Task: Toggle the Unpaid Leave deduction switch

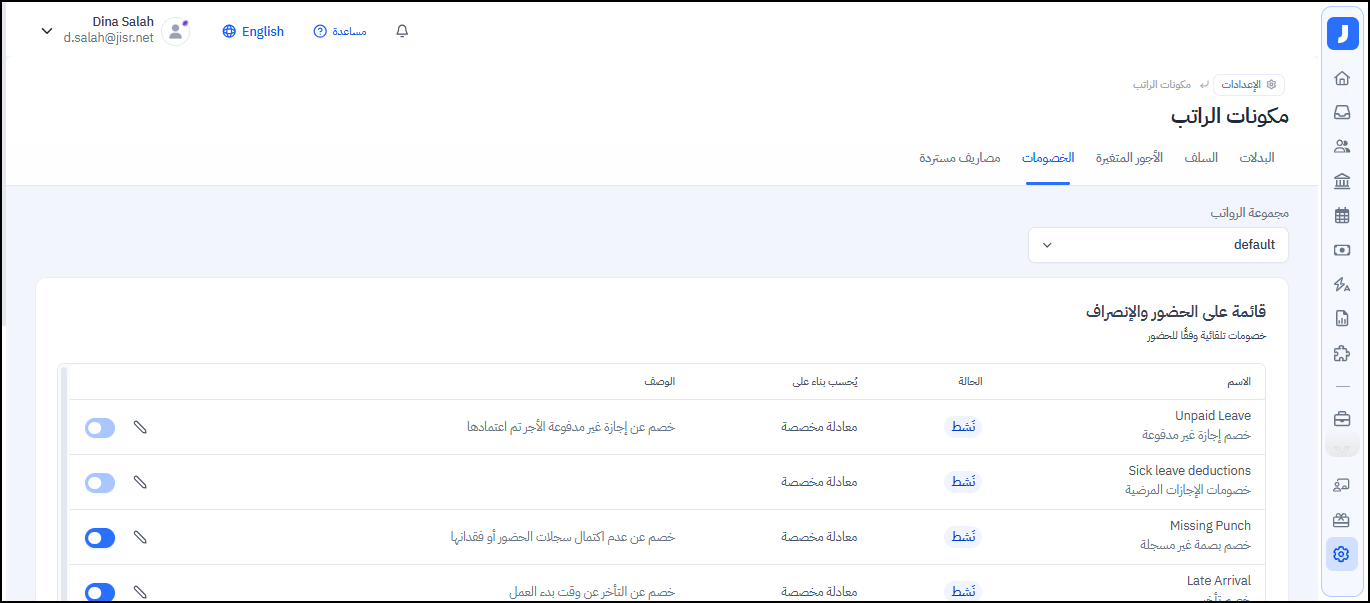Action: 100,428
